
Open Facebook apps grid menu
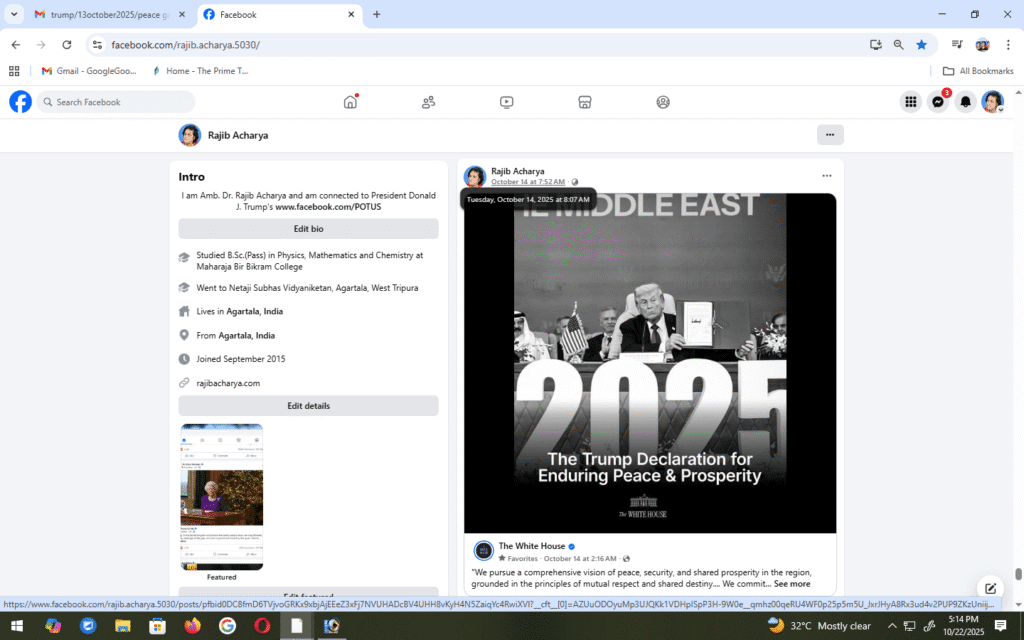[910, 102]
